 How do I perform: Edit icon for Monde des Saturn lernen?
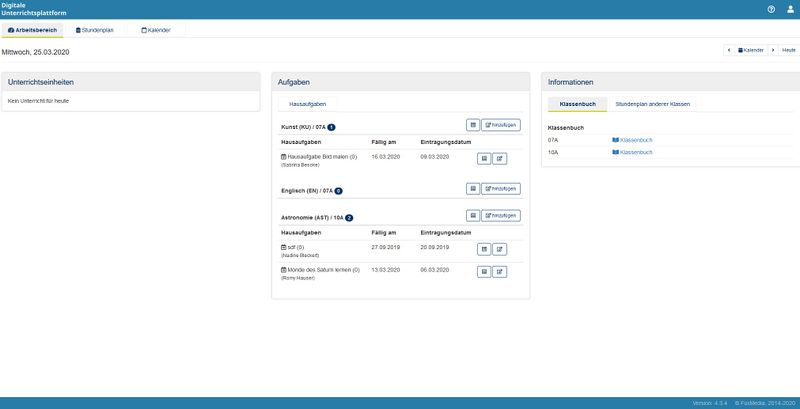(x=500, y=272)
